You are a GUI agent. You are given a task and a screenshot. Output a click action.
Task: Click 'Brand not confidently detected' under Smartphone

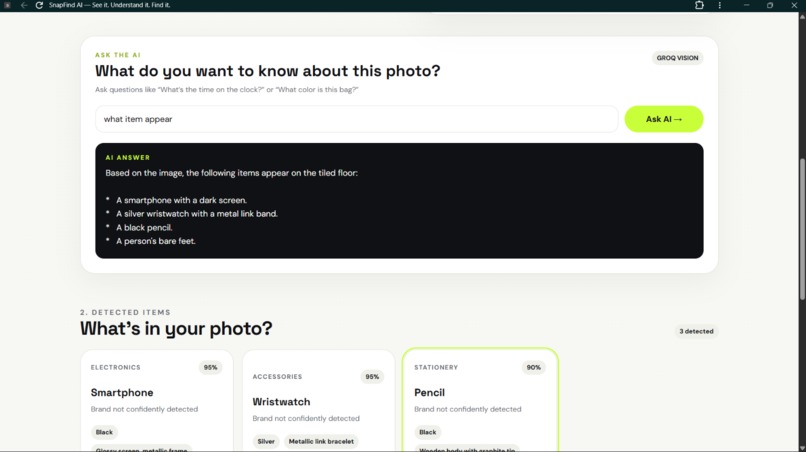coord(144,409)
